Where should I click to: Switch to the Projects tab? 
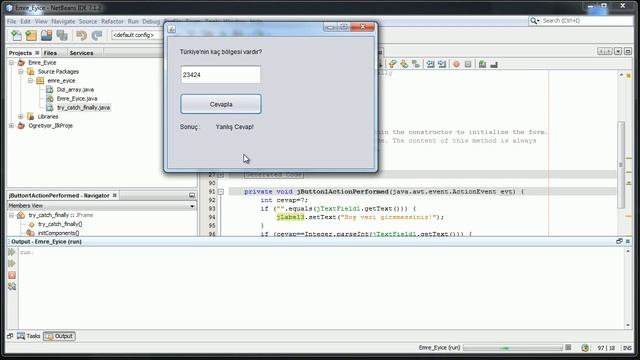(x=20, y=53)
